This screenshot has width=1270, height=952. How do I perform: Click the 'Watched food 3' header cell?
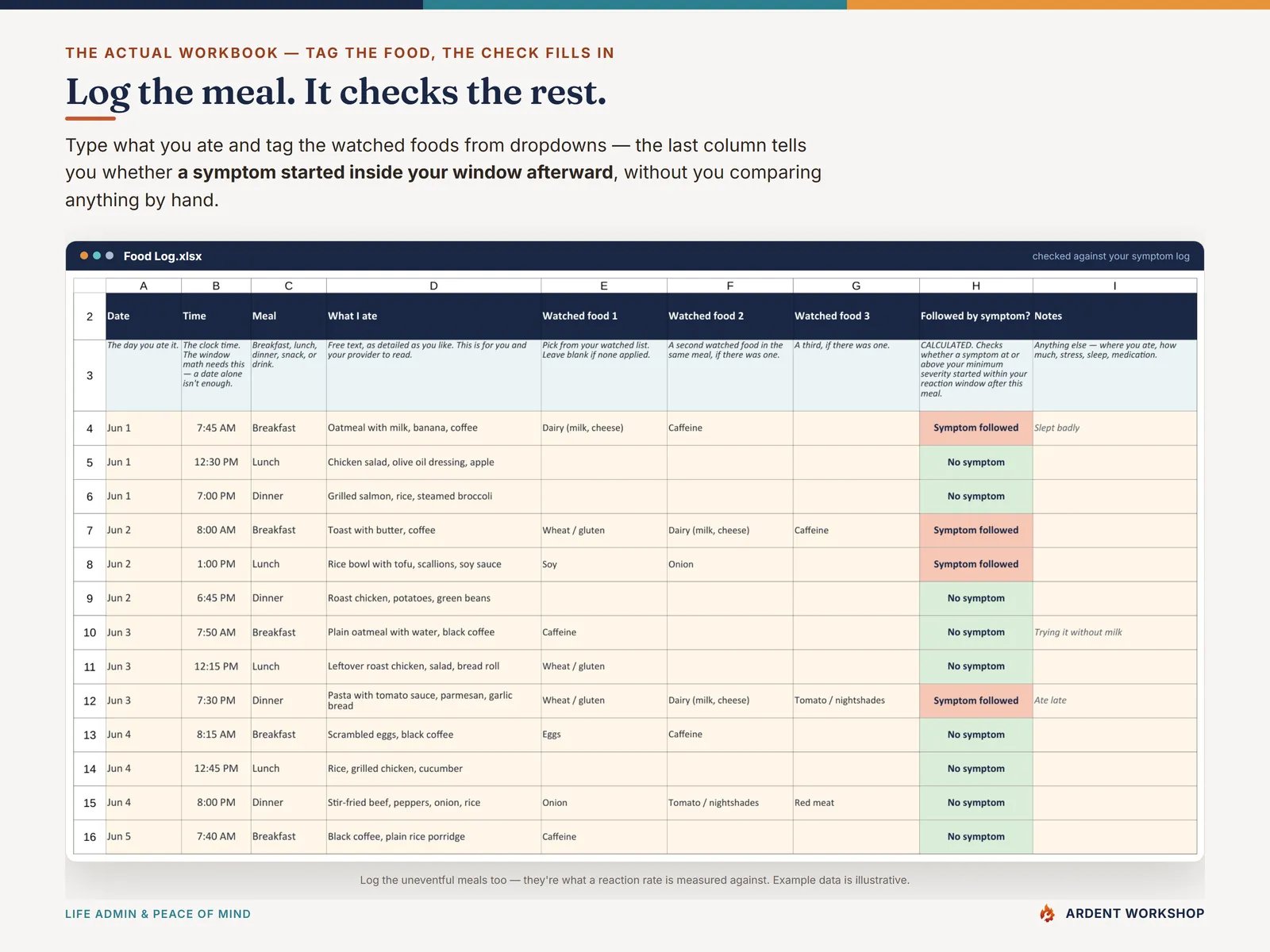[x=856, y=316]
